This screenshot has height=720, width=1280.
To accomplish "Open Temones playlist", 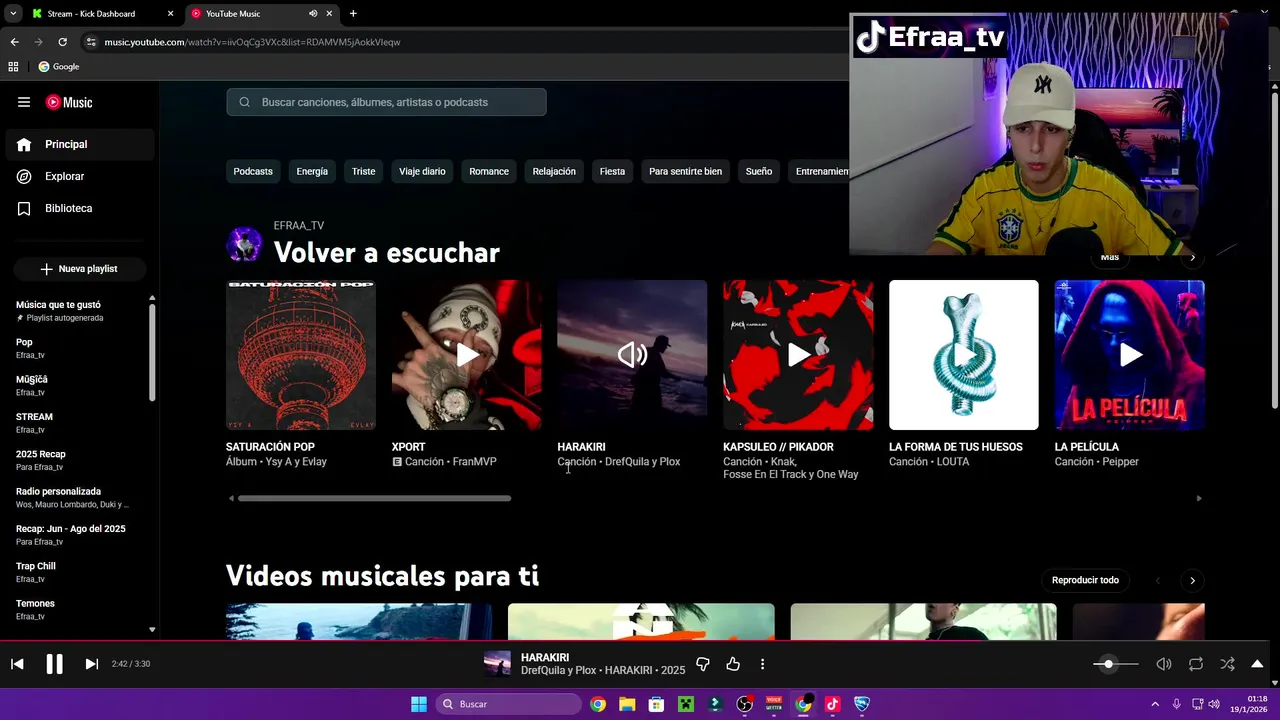I will (80, 609).
